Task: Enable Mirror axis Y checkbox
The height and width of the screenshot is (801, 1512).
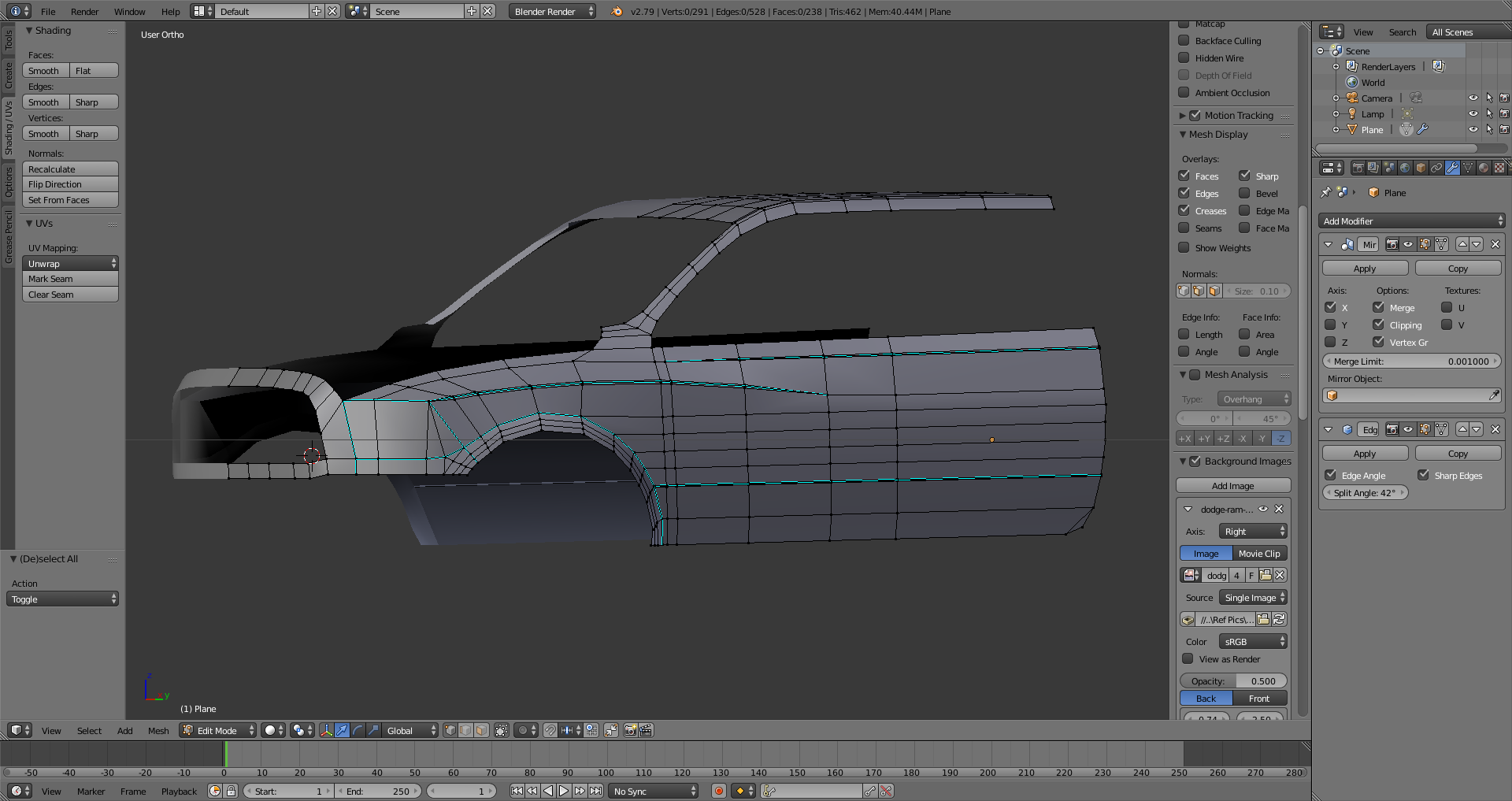Action: pos(1330,324)
